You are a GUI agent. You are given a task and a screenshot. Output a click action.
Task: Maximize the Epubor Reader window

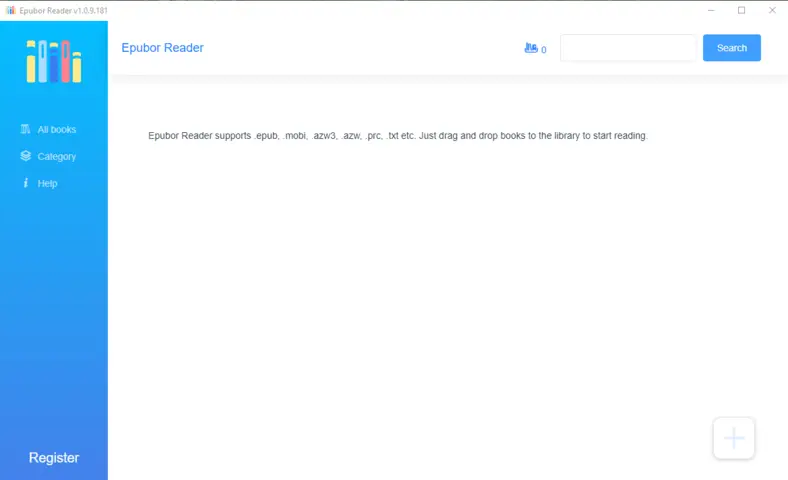point(741,10)
